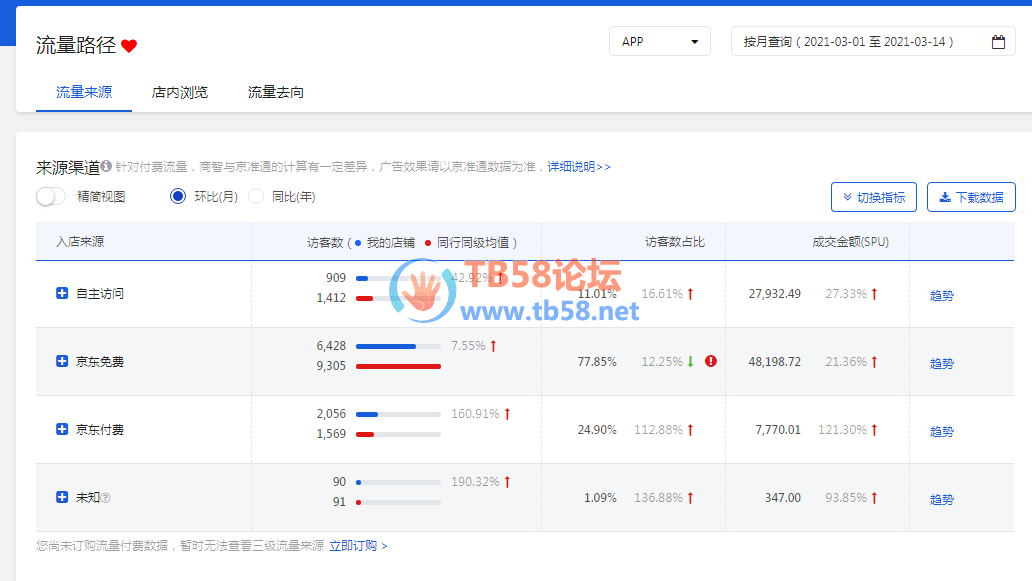This screenshot has width=1032, height=581.
Task: Click the 190.32% change value
Action: tap(475, 482)
